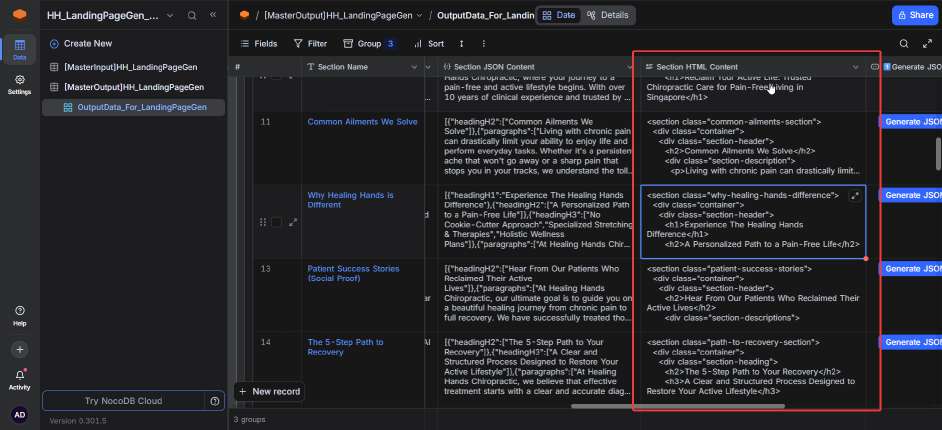Open the Section Name column dropdown arrow
Screen dimensions: 942x430
click(x=413, y=67)
